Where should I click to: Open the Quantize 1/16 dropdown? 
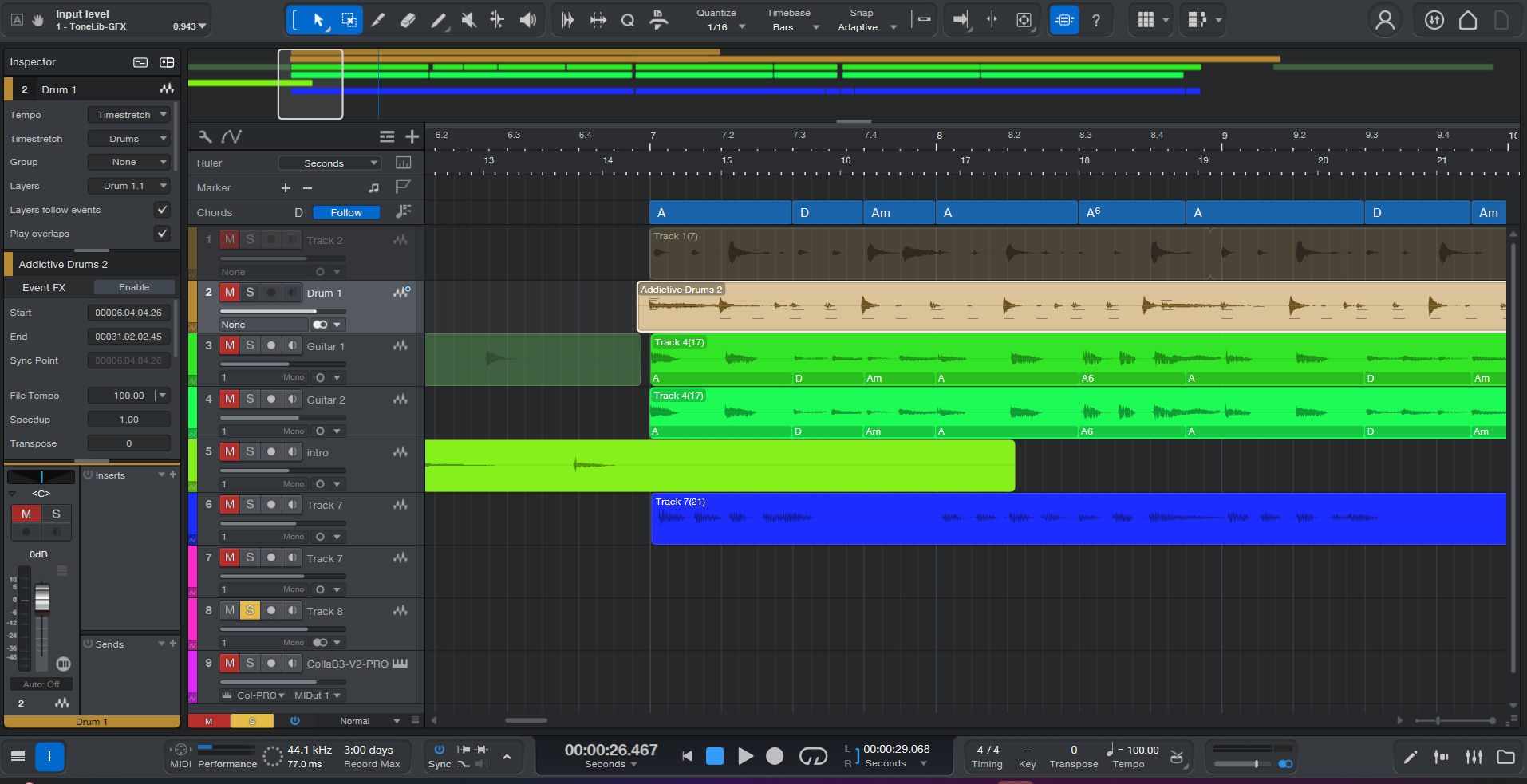725,27
